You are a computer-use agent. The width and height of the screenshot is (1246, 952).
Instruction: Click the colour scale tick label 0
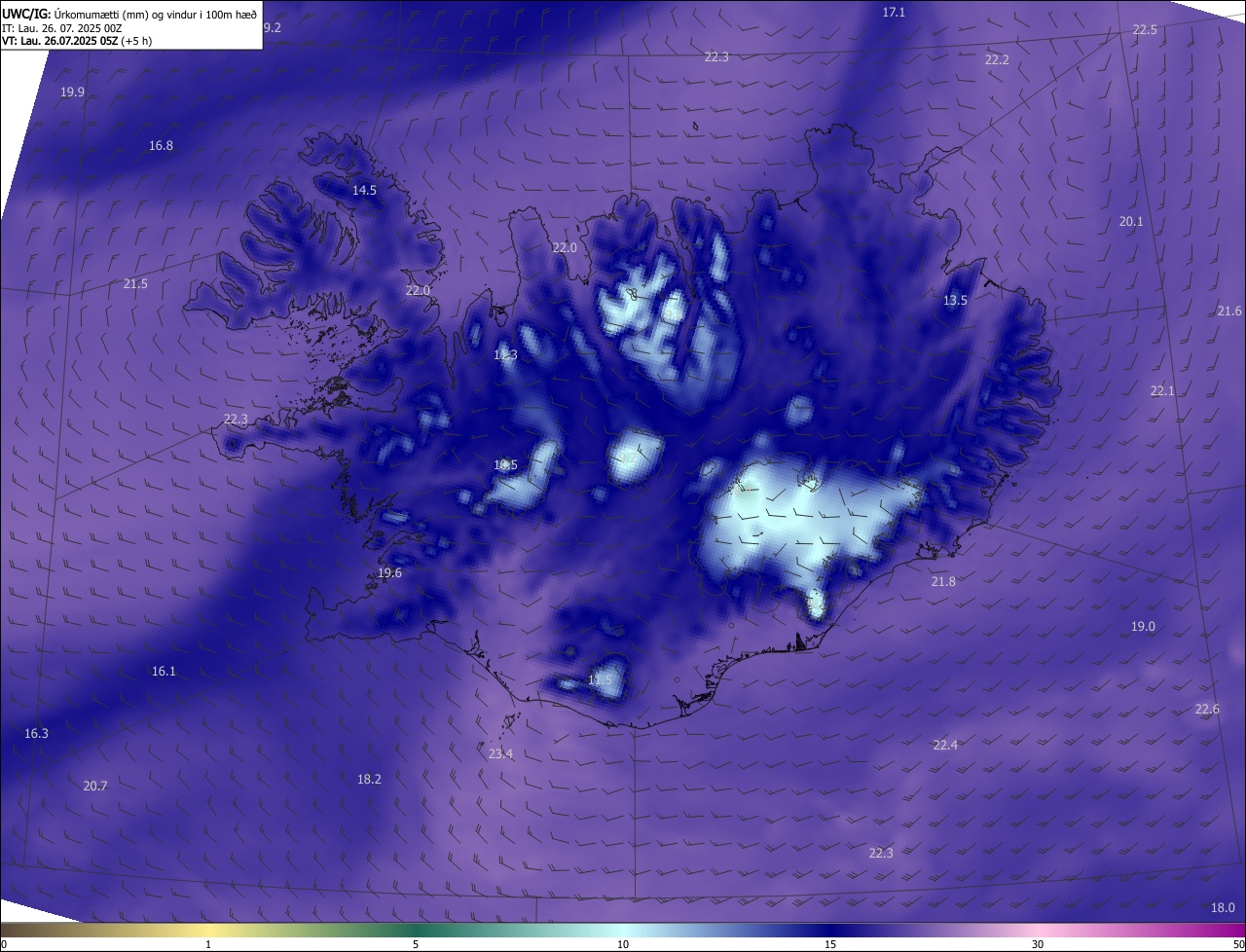[4, 945]
